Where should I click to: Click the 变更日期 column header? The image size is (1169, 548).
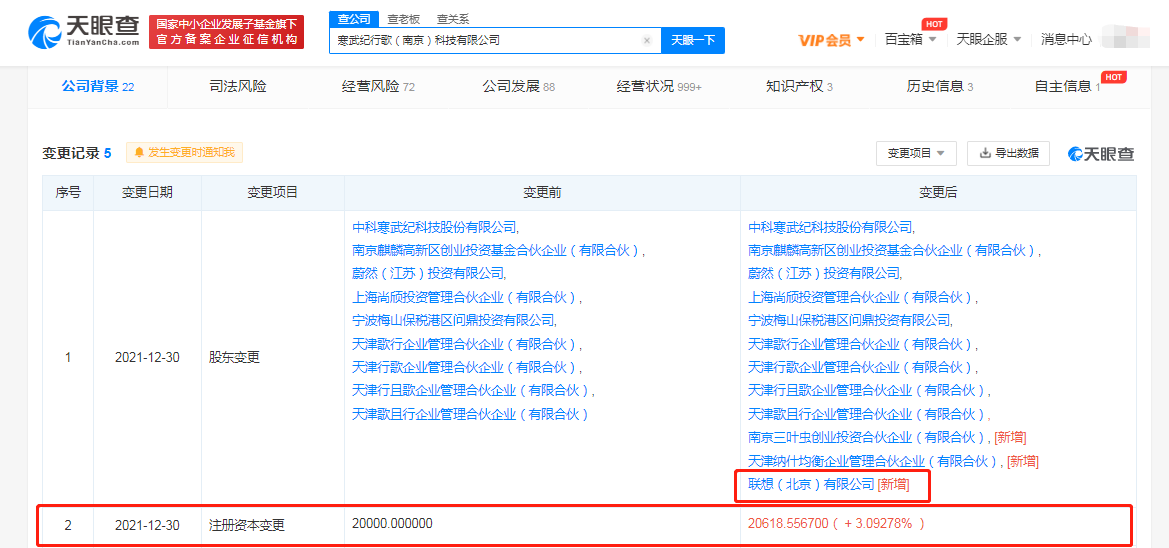point(148,192)
